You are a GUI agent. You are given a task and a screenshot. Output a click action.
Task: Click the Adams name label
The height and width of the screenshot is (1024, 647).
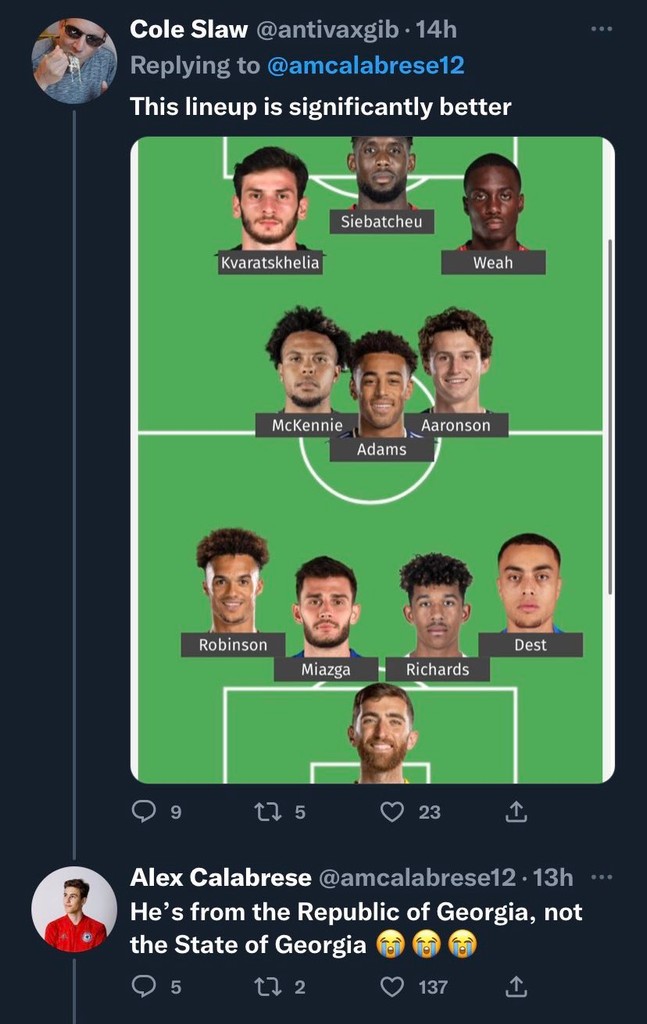pos(382,449)
